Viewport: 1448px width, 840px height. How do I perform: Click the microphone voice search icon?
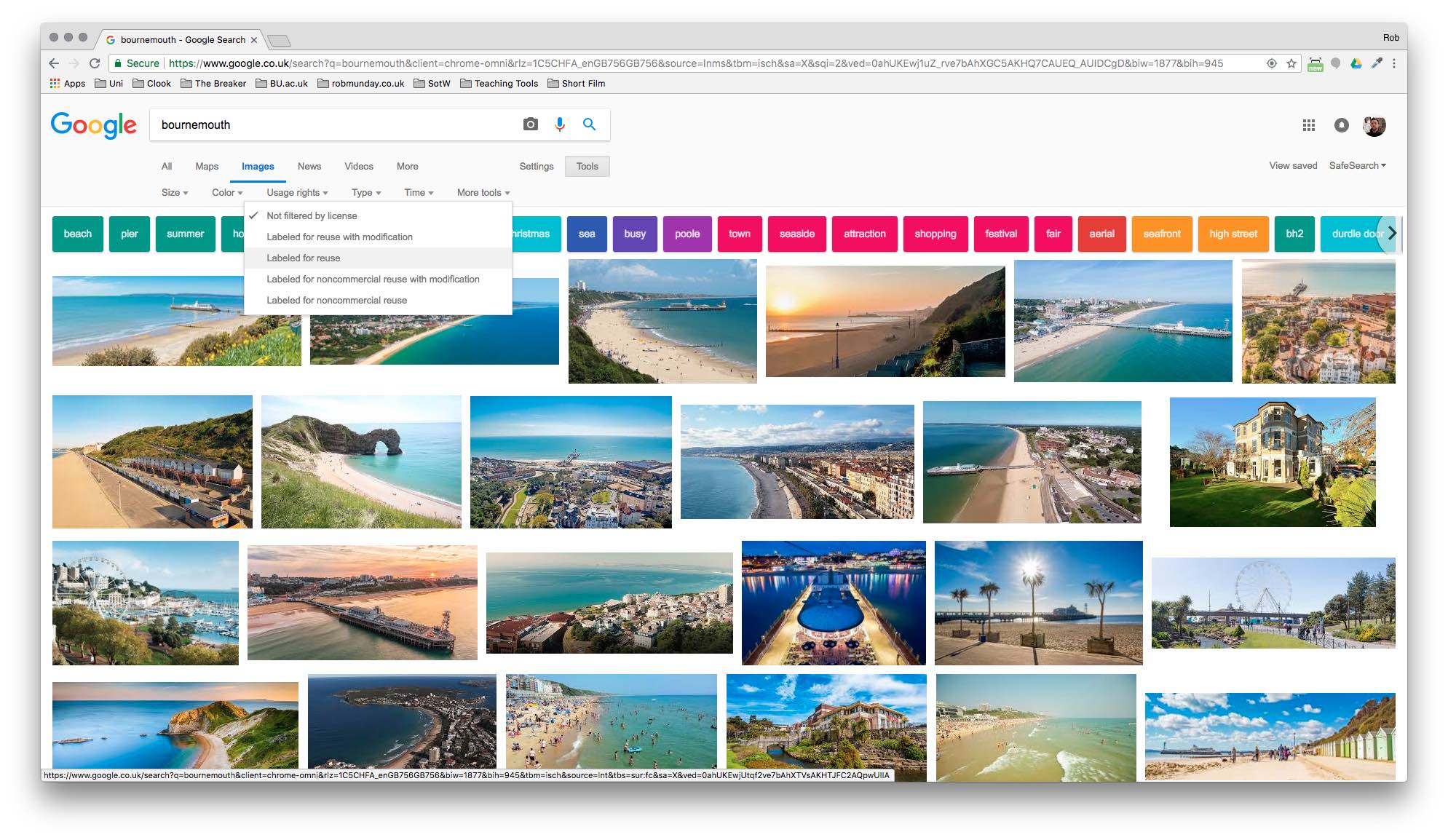[x=559, y=124]
